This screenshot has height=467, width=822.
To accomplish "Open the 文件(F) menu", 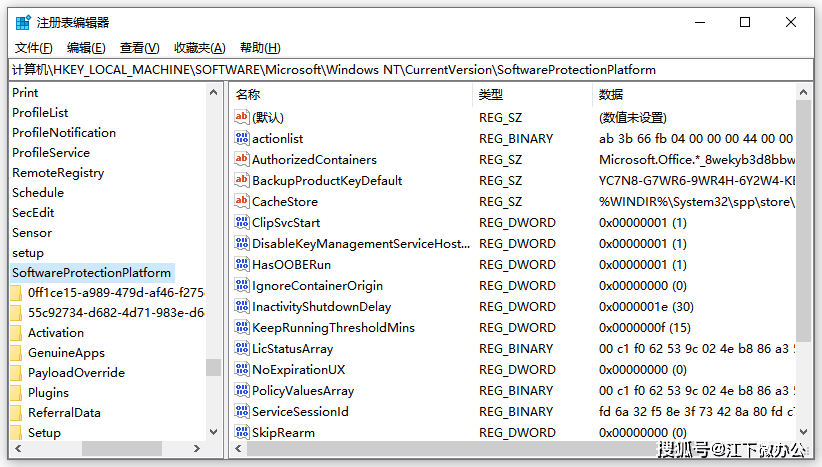I will click(x=34, y=48).
